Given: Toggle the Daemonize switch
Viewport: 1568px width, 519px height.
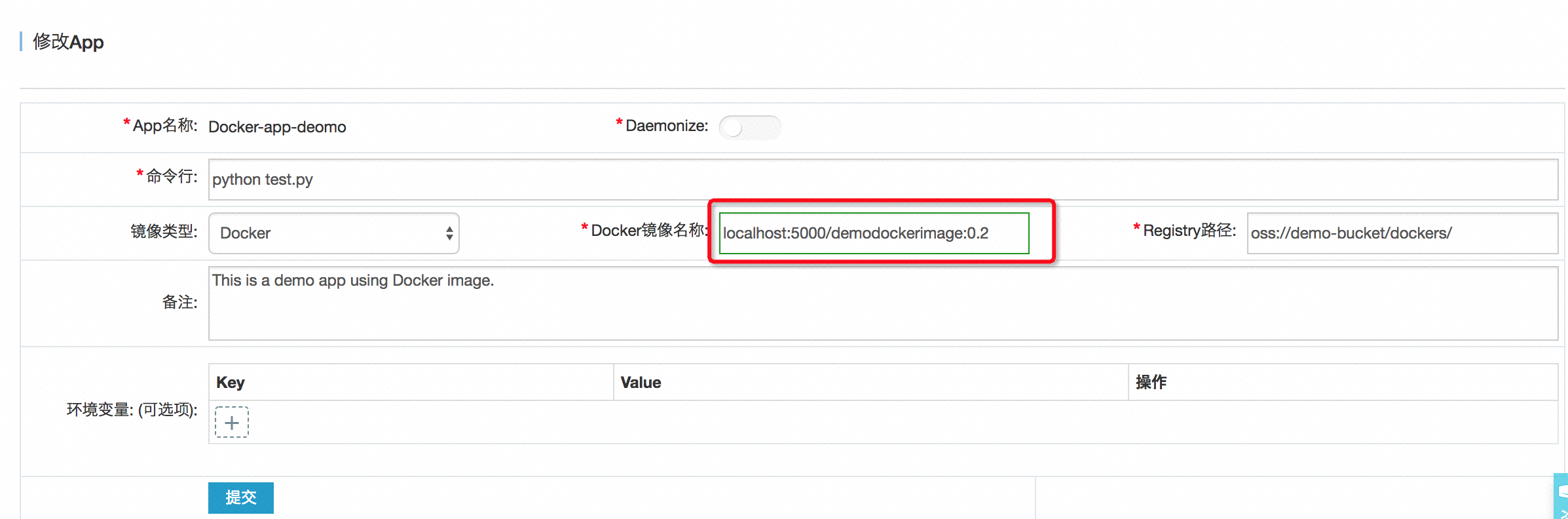Looking at the screenshot, I should pos(750,127).
